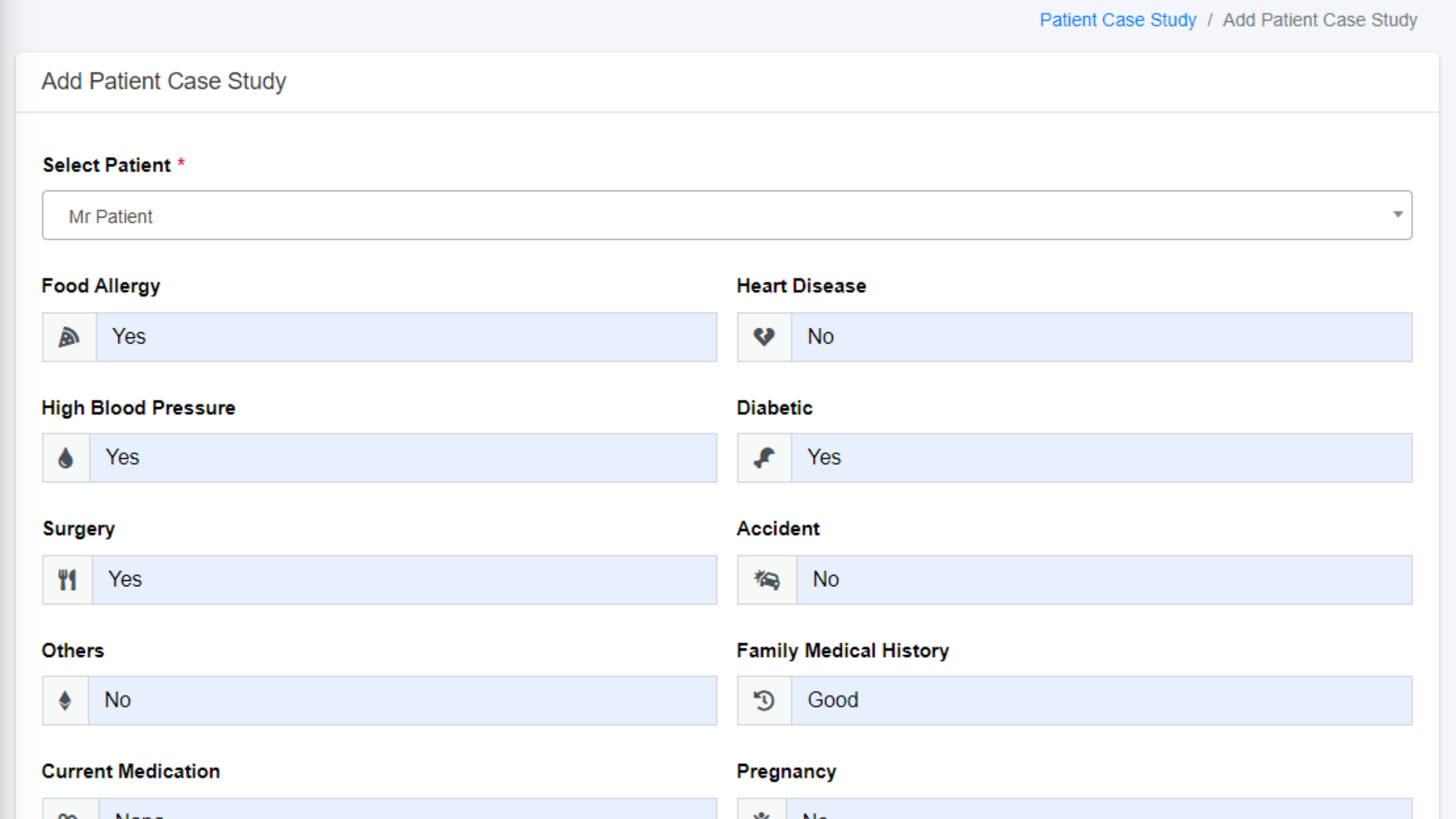Image resolution: width=1456 pixels, height=819 pixels.
Task: Click the Diabetic field icon
Action: (x=764, y=458)
